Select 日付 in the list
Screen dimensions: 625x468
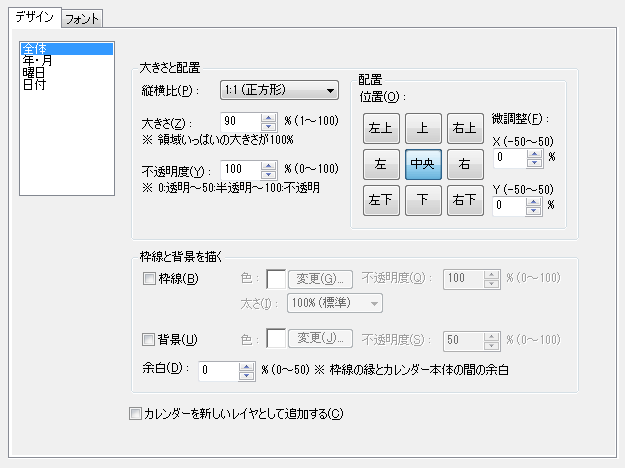click(x=33, y=85)
